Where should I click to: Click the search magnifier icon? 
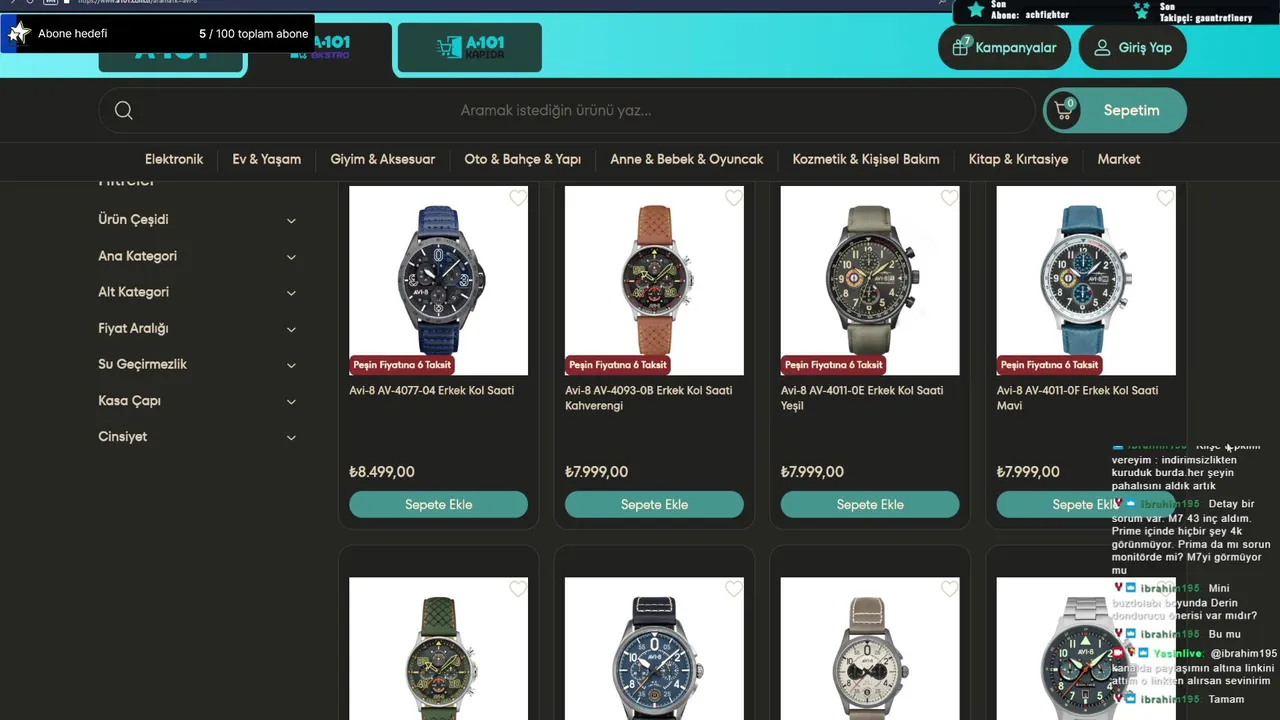click(x=124, y=110)
